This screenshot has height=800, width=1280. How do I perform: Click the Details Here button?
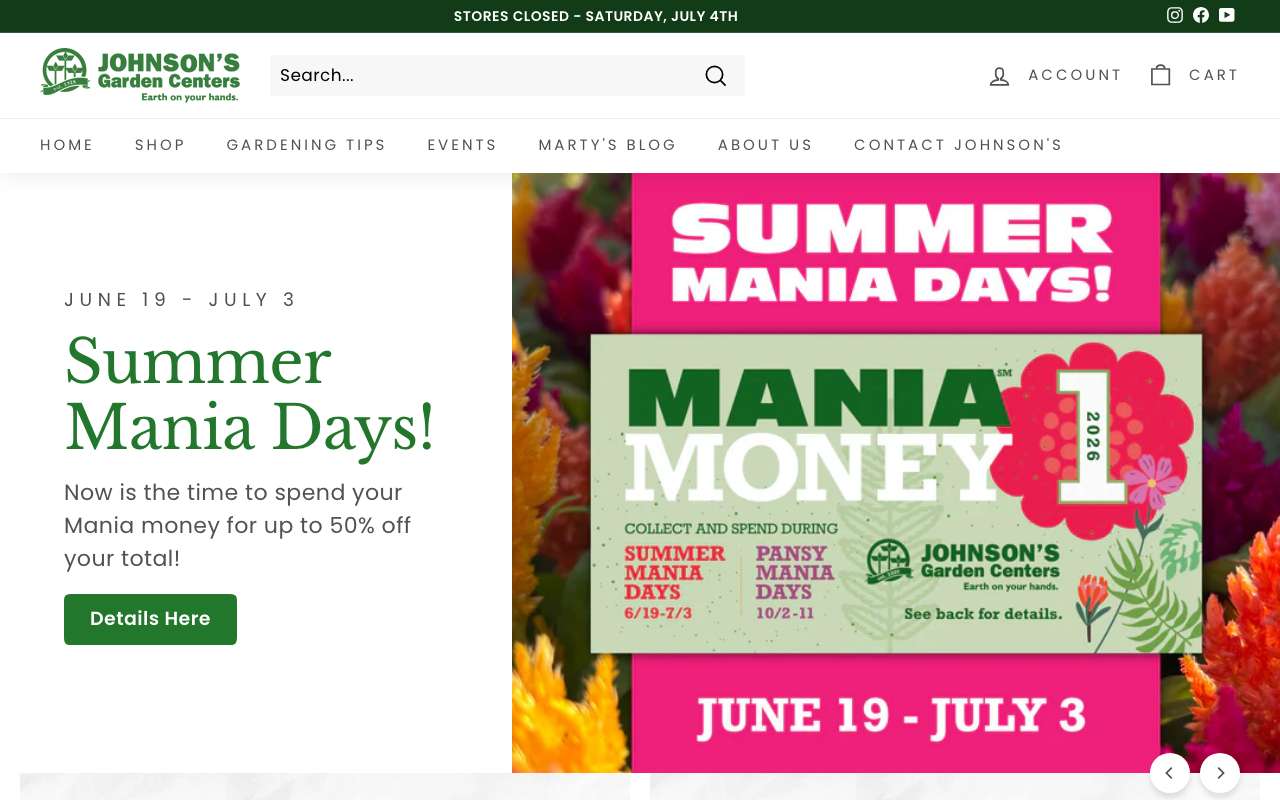(150, 619)
